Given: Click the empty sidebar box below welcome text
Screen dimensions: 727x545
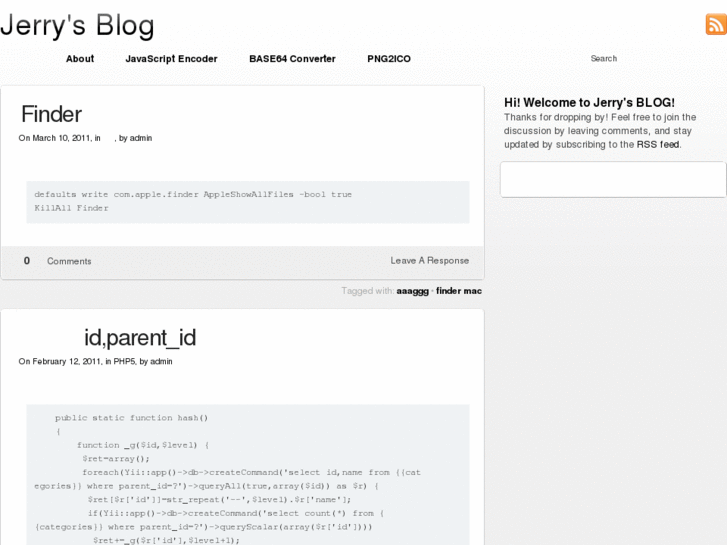Looking at the screenshot, I should (613, 180).
